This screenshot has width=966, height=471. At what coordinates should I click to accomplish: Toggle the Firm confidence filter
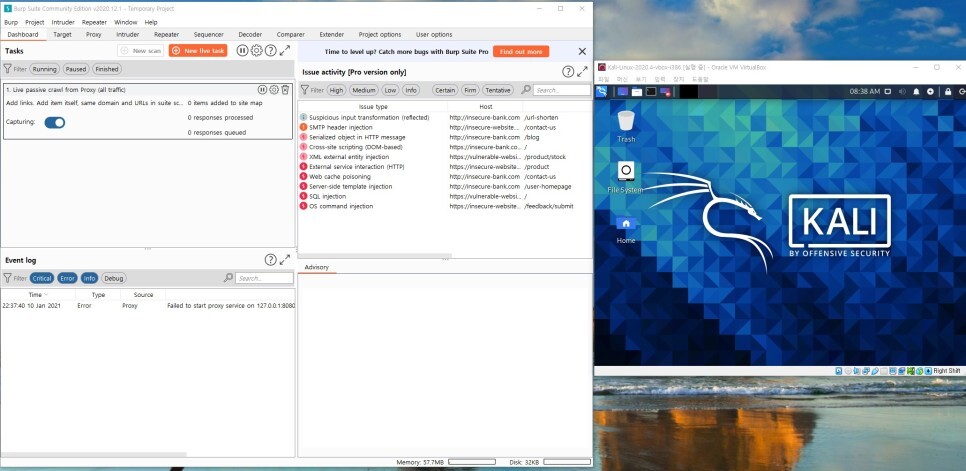[470, 90]
